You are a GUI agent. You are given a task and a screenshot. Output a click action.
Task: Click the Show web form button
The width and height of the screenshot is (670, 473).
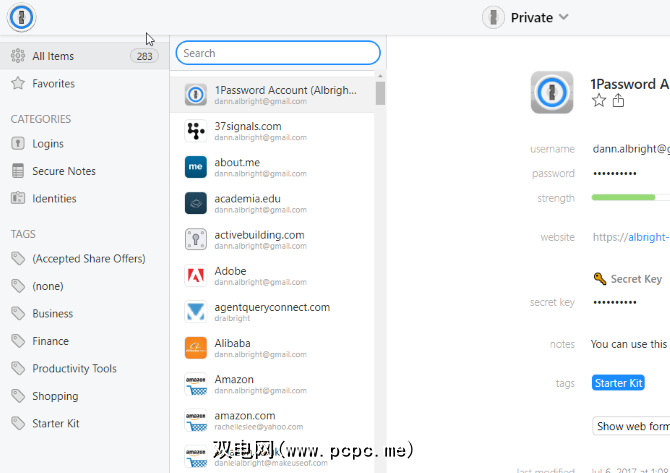coord(632,426)
